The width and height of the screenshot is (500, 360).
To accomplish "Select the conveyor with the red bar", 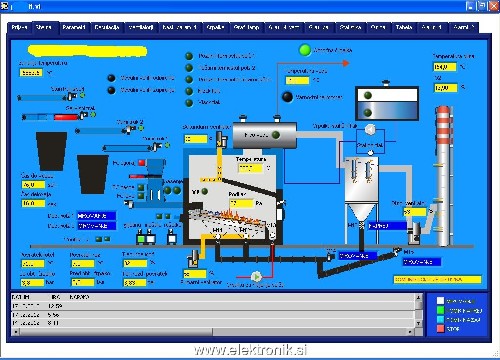I will click(x=54, y=117).
